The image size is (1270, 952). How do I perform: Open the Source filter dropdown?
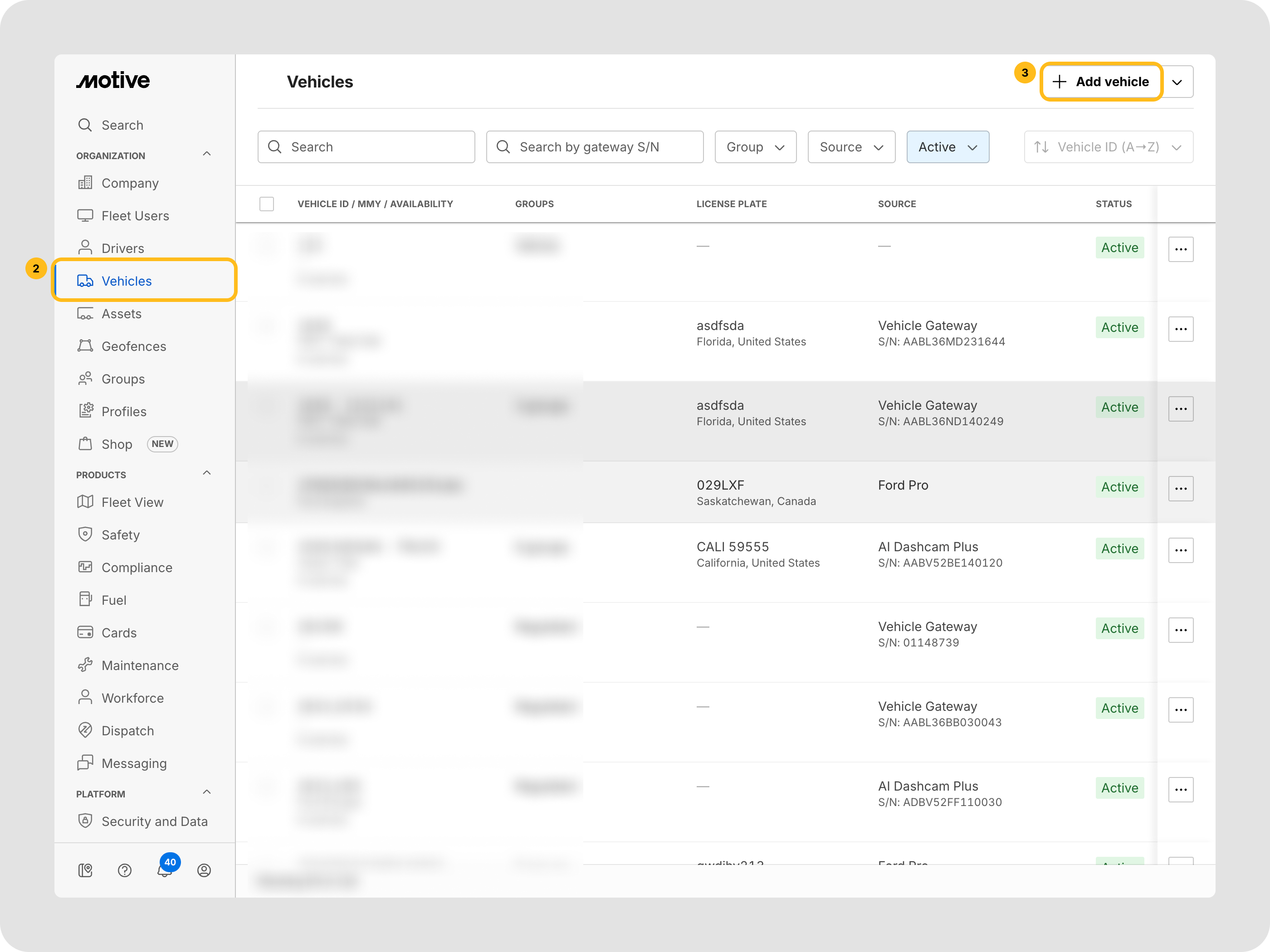point(851,147)
